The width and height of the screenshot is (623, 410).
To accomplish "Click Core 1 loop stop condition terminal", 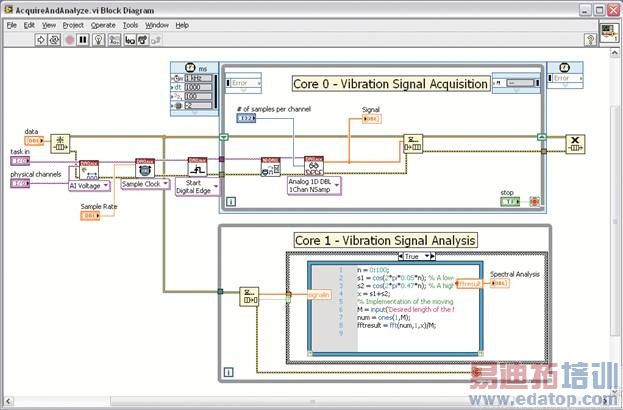I will click(x=476, y=372).
